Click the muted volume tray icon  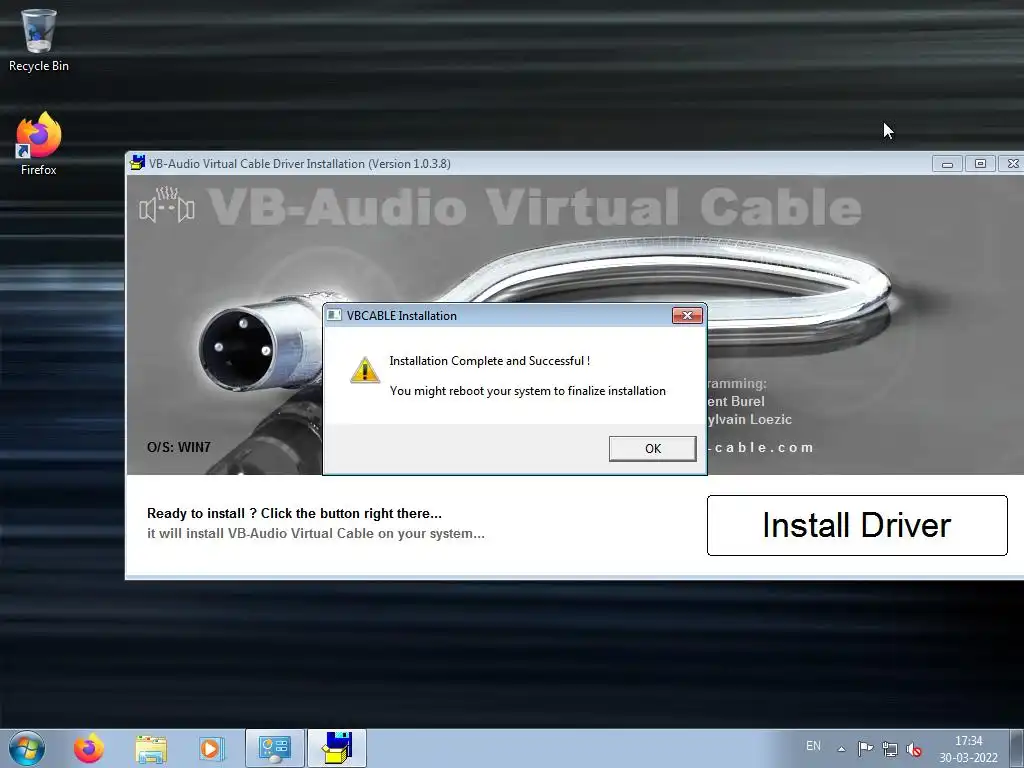tap(914, 750)
